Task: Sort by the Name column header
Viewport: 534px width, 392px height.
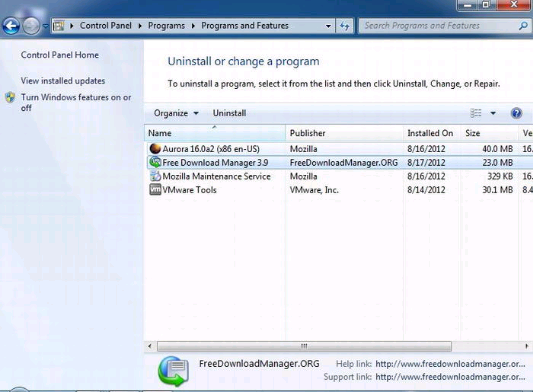Action: click(215, 133)
